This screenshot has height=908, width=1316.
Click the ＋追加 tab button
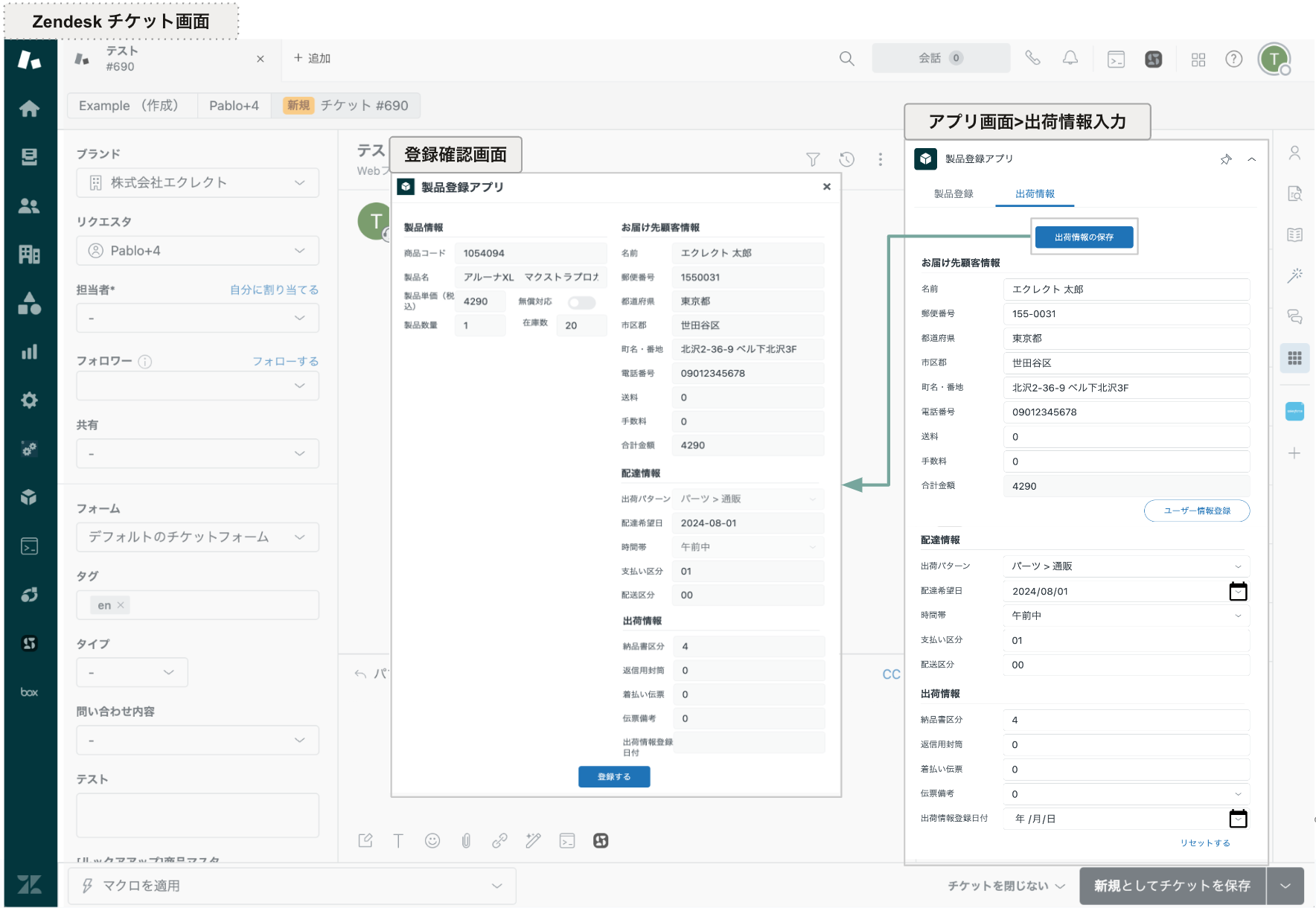tap(312, 58)
